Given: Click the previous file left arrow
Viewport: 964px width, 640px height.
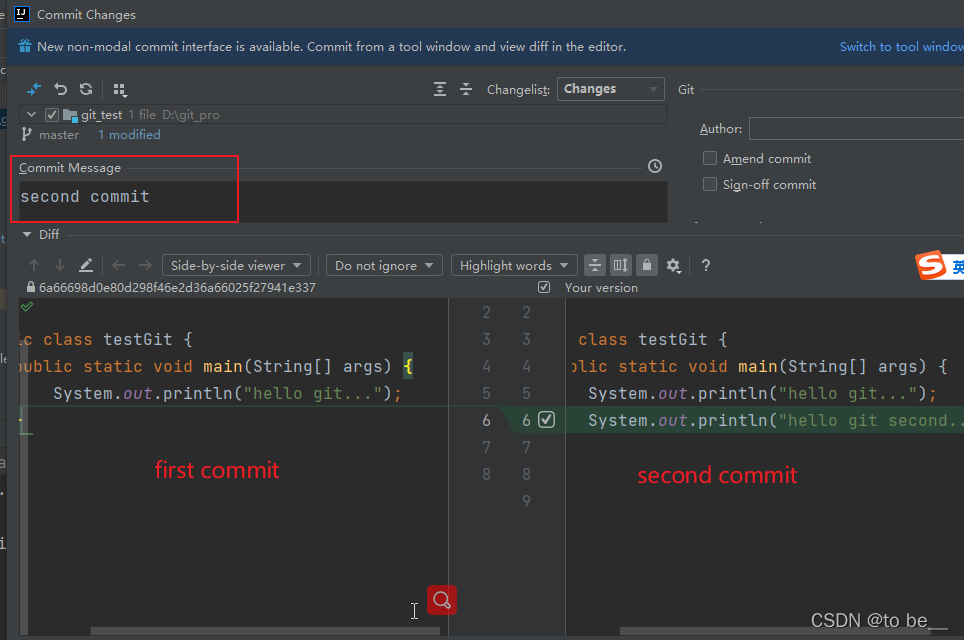Looking at the screenshot, I should [x=119, y=265].
